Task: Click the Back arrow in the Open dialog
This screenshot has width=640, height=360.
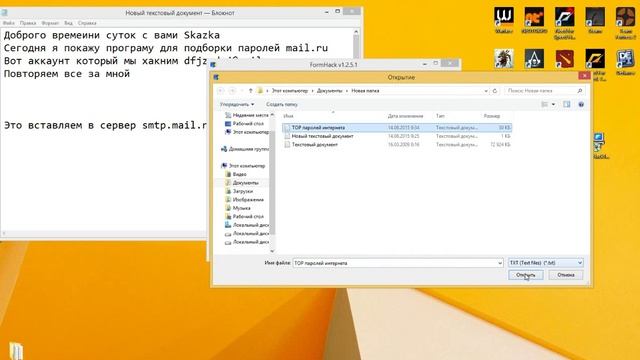Action: point(221,91)
